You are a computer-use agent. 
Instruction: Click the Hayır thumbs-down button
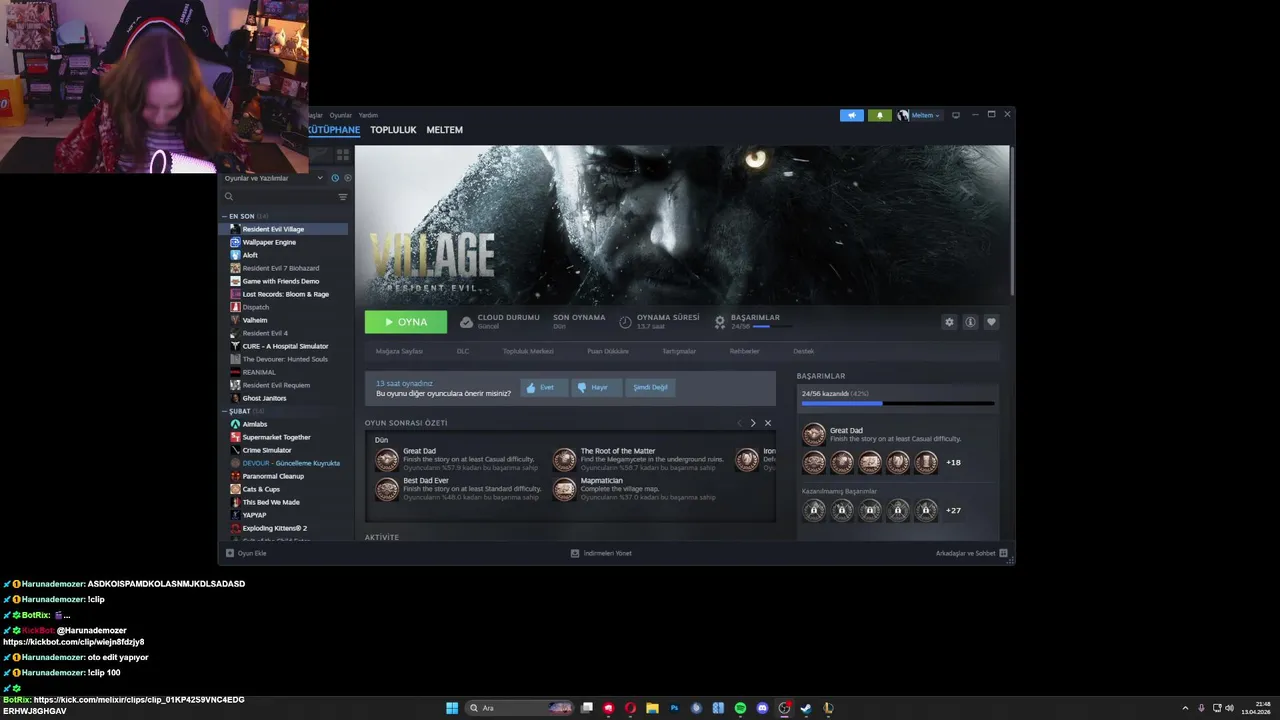pos(597,387)
